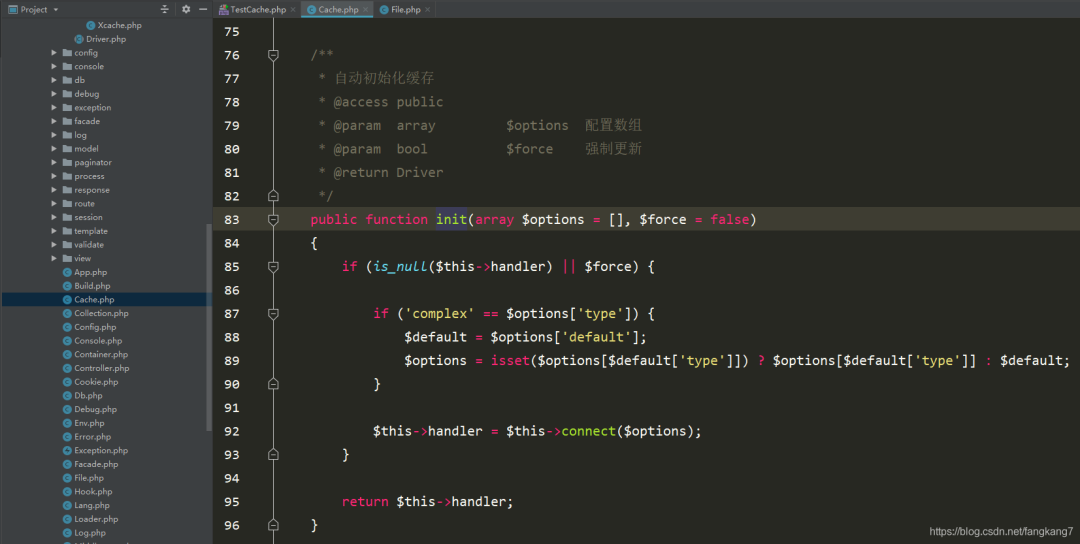Click the Debug.php class file icon

pyautogui.click(x=67, y=409)
